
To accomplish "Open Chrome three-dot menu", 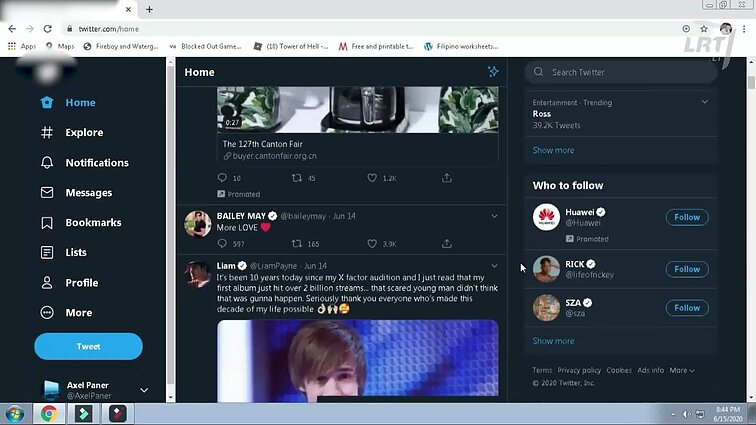I will click(744, 29).
